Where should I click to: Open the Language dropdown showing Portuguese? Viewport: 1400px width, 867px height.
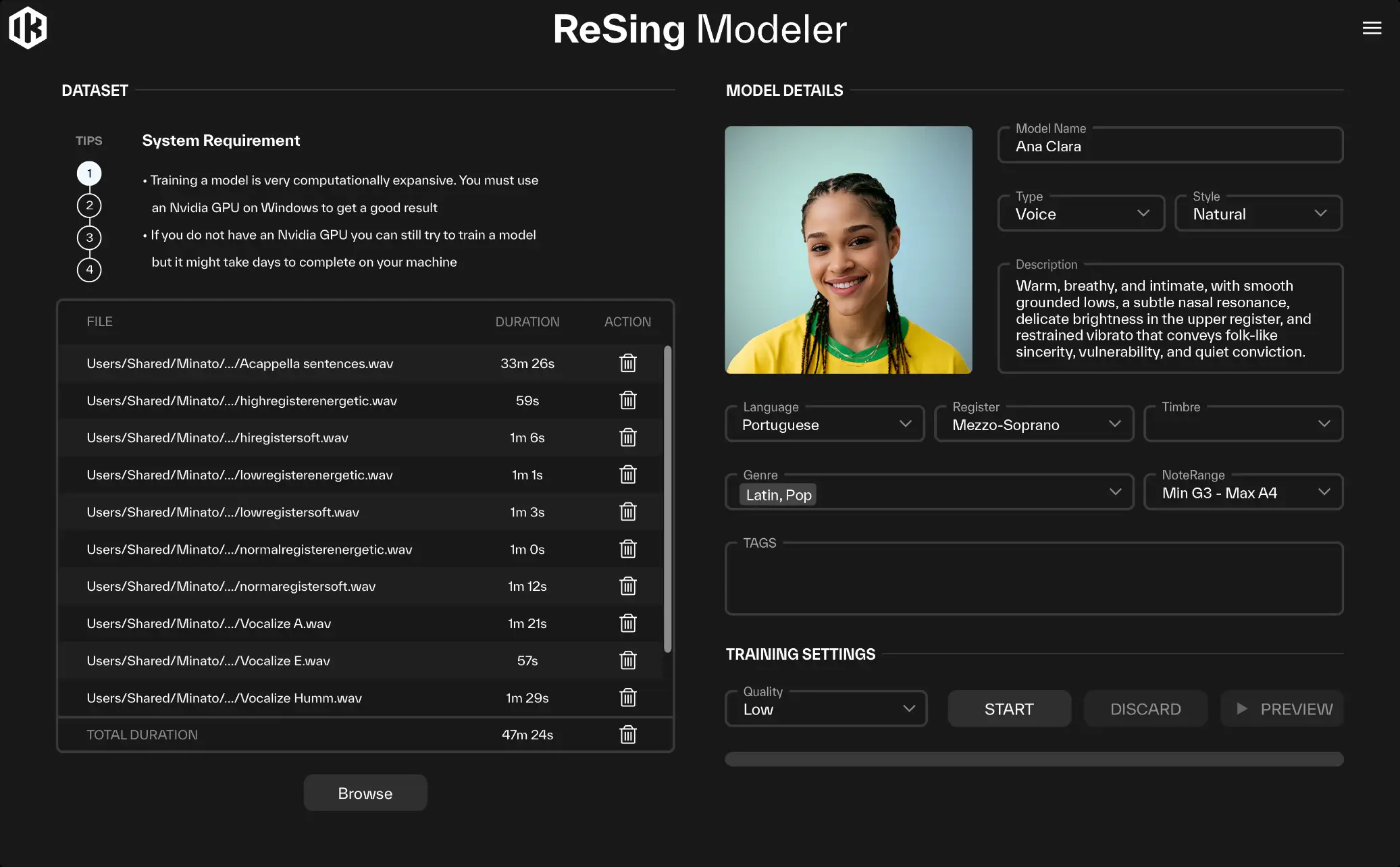[825, 424]
